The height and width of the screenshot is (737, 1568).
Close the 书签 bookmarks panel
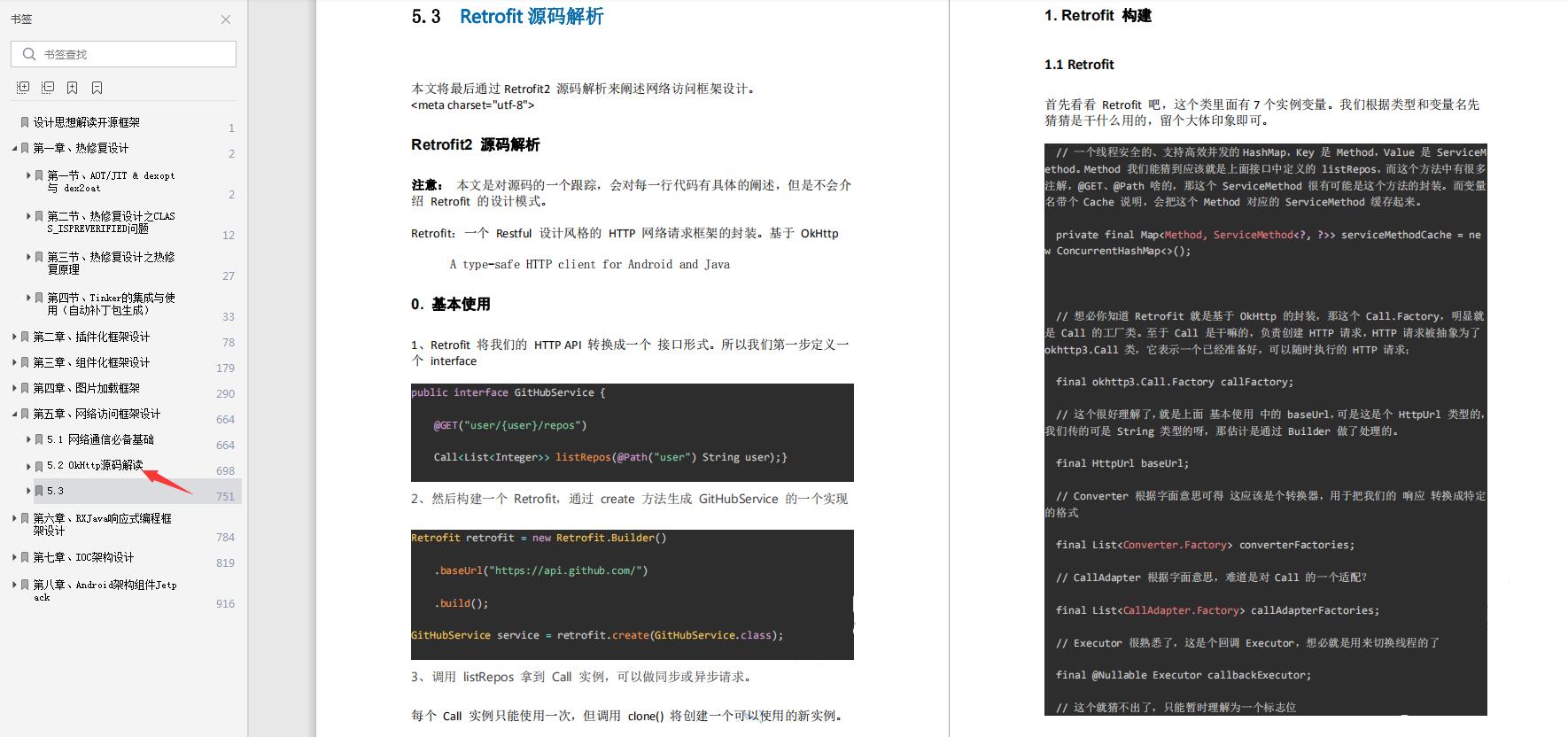coord(226,19)
